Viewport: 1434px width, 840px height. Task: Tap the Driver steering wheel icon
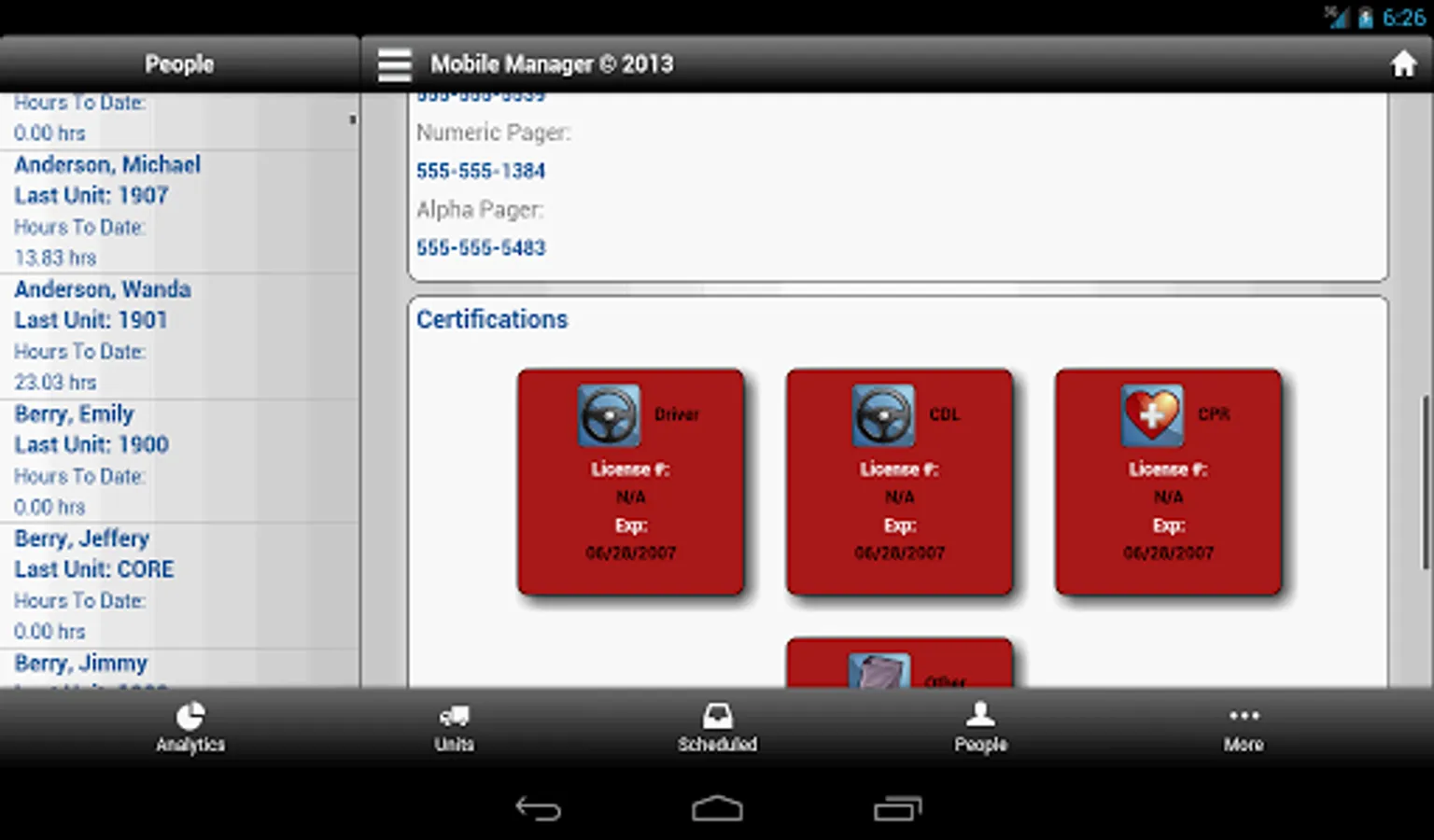[x=609, y=415]
